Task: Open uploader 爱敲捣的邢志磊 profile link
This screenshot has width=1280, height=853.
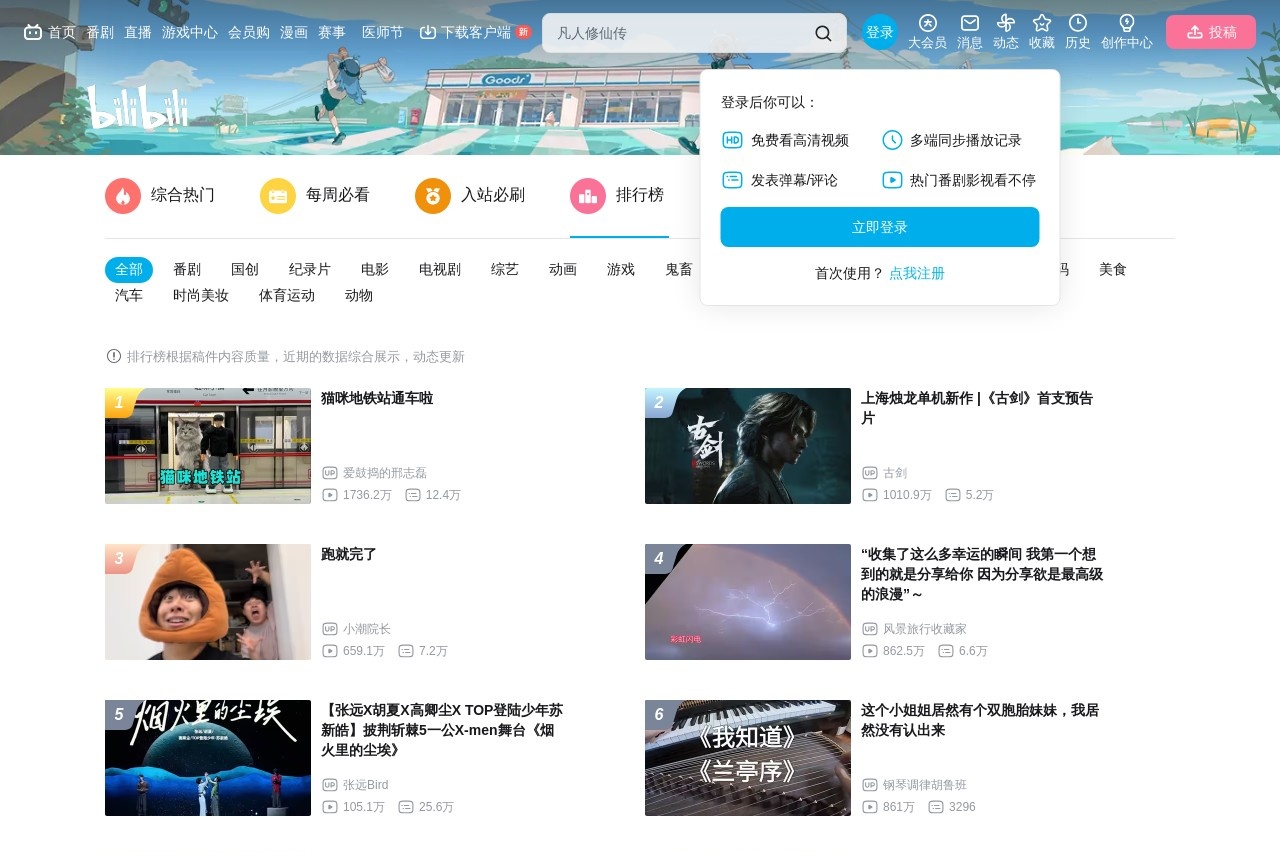Action: click(386, 472)
